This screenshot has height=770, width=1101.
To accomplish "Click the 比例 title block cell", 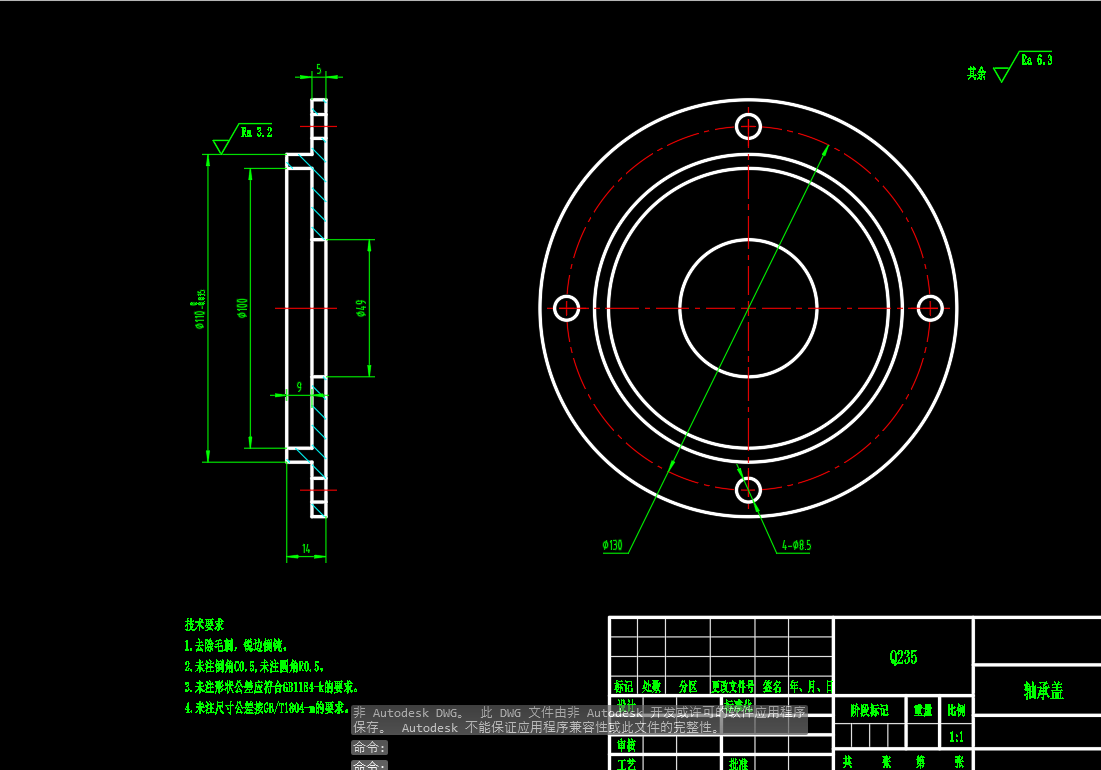I will [956, 711].
